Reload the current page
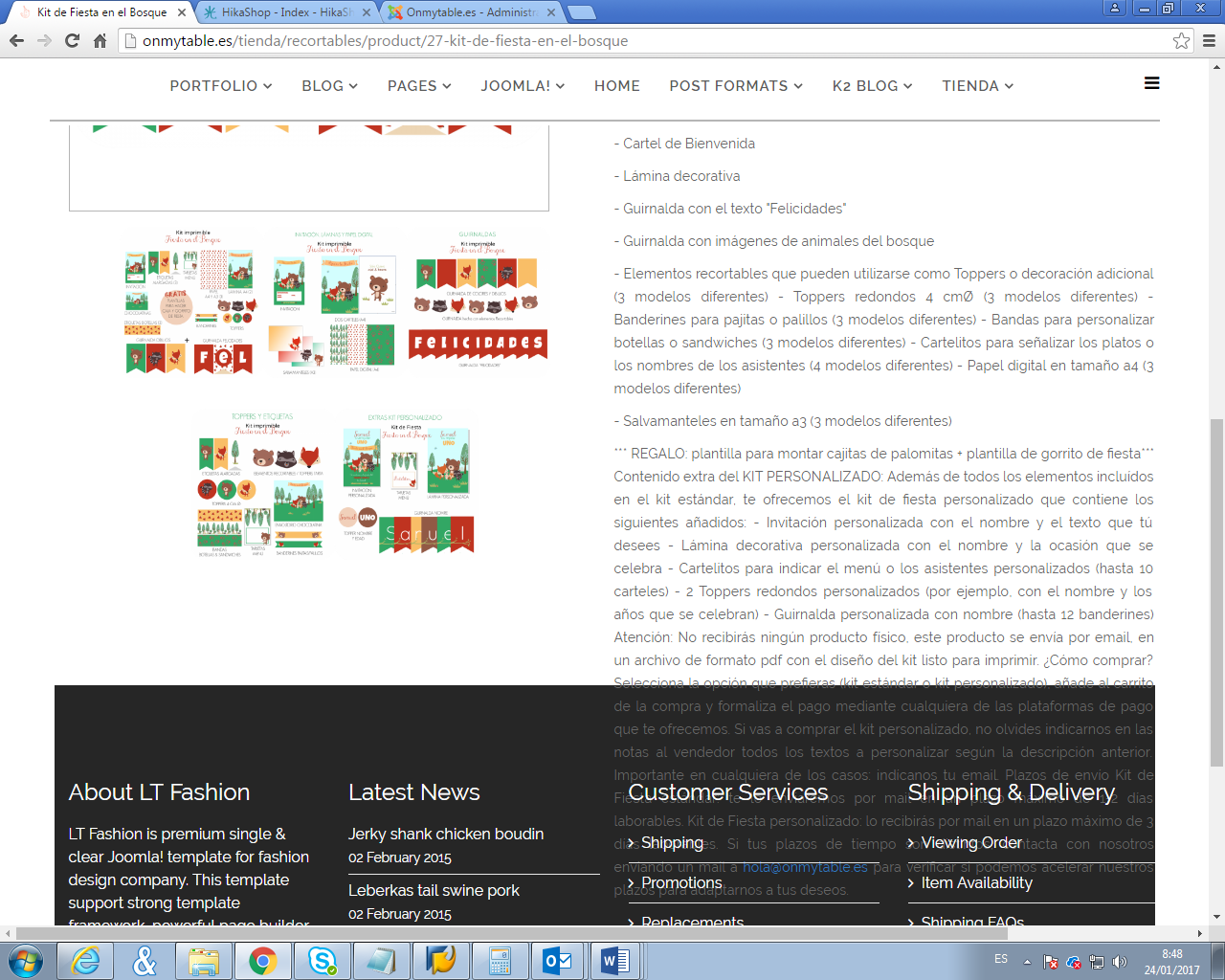Screen dimensions: 1225x980 (72, 40)
